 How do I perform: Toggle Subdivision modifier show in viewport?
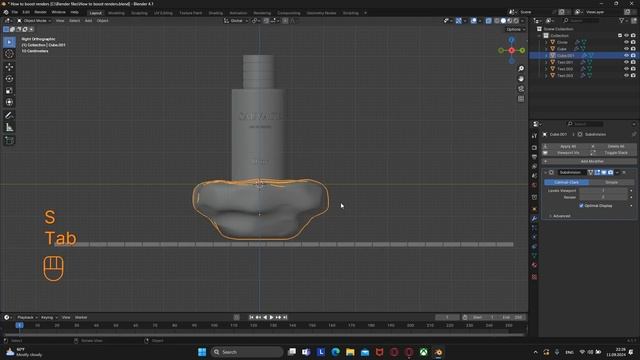pyautogui.click(x=604, y=173)
